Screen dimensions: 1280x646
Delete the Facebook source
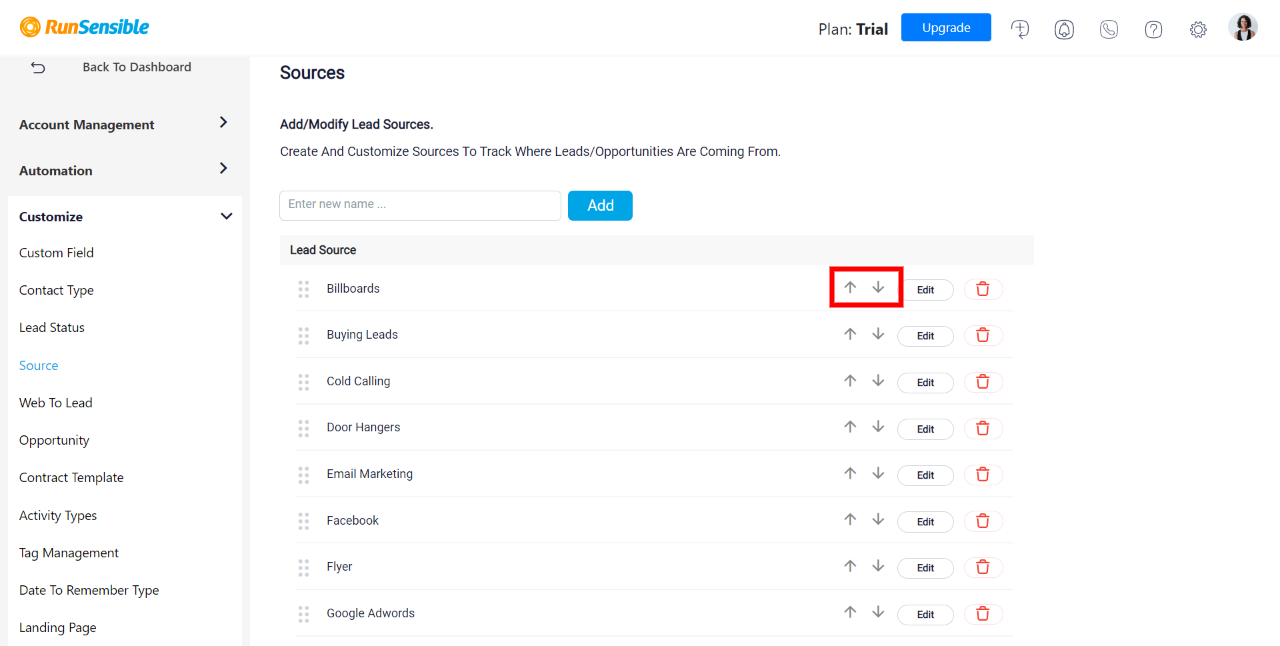coord(983,521)
